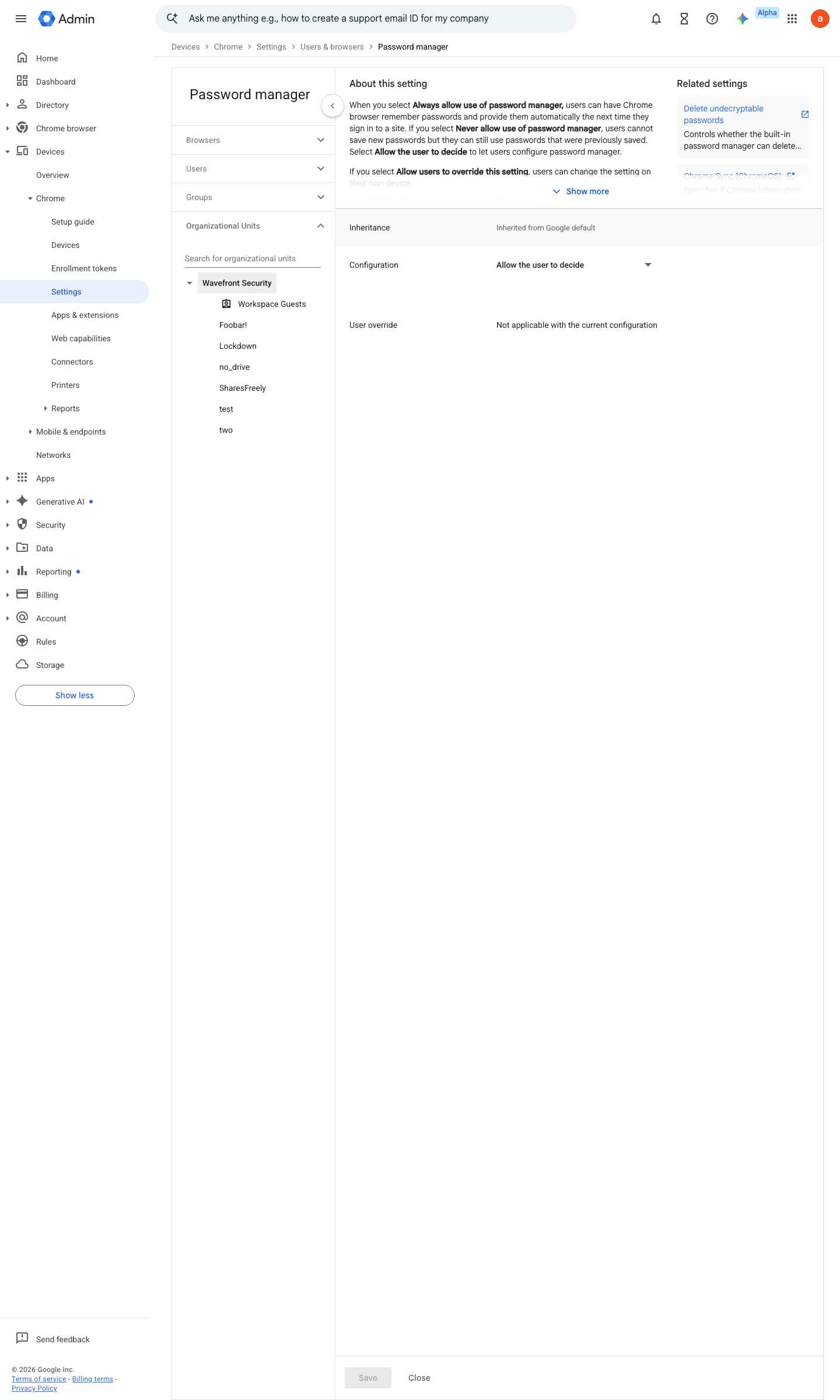This screenshot has height=1400, width=840.
Task: Click the Data folder icon
Action: [x=22, y=548]
